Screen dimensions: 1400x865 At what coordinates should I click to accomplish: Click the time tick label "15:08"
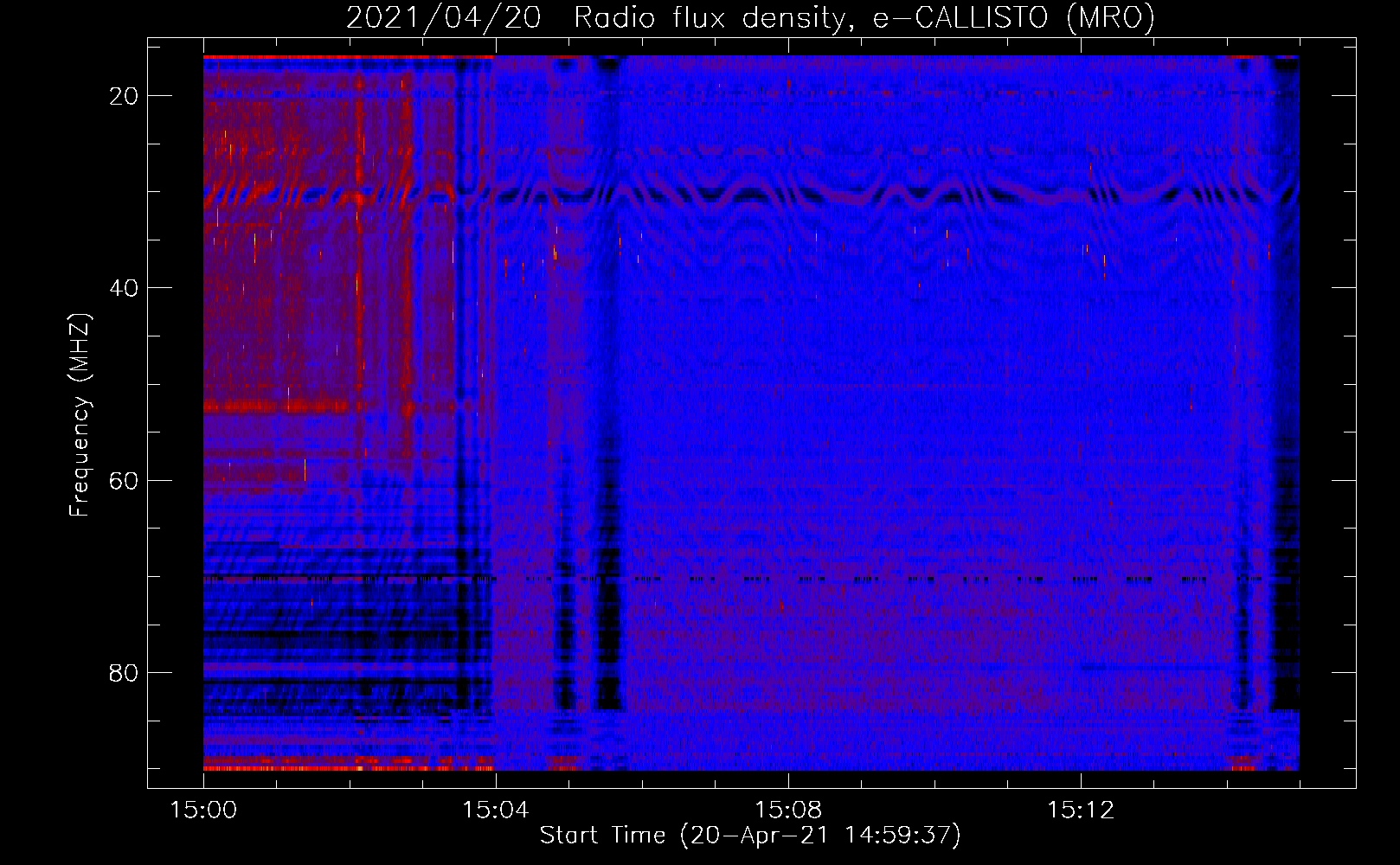[788, 810]
